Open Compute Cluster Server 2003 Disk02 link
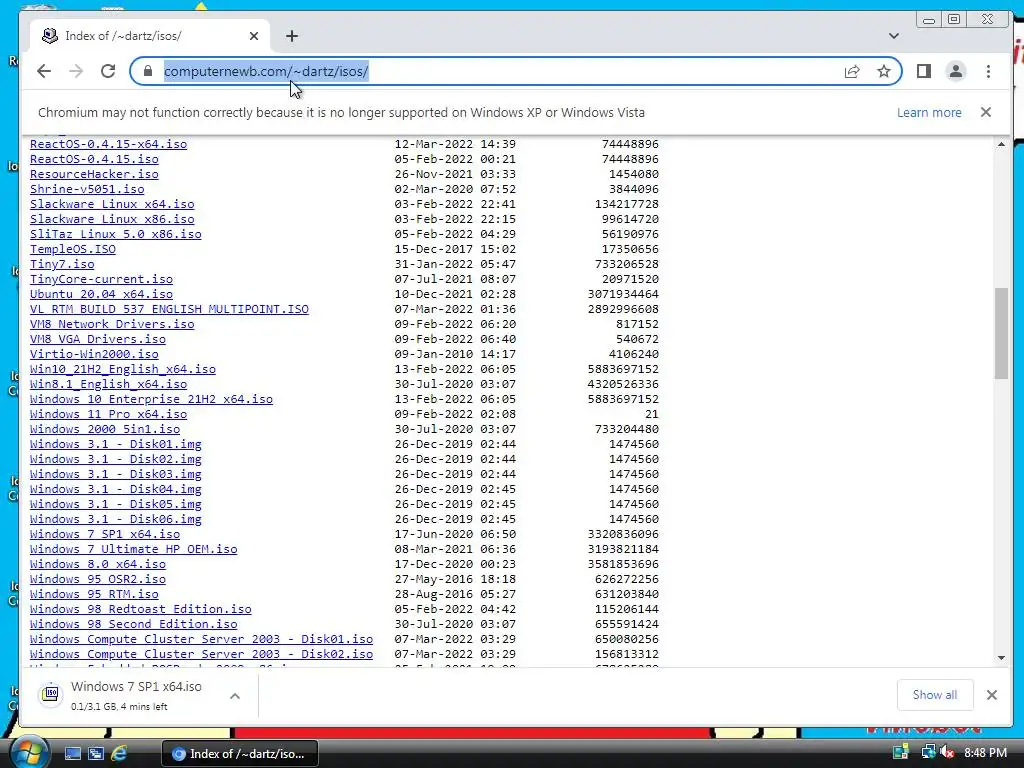The width and height of the screenshot is (1024, 768). (201, 655)
